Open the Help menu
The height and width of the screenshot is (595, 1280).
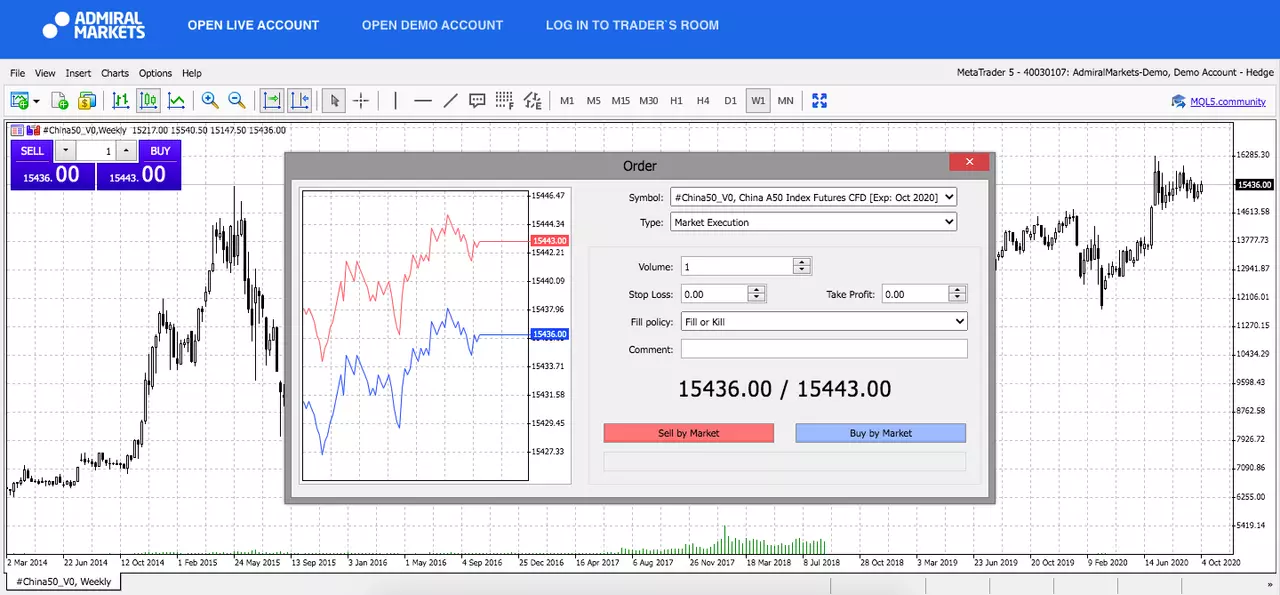pos(191,73)
